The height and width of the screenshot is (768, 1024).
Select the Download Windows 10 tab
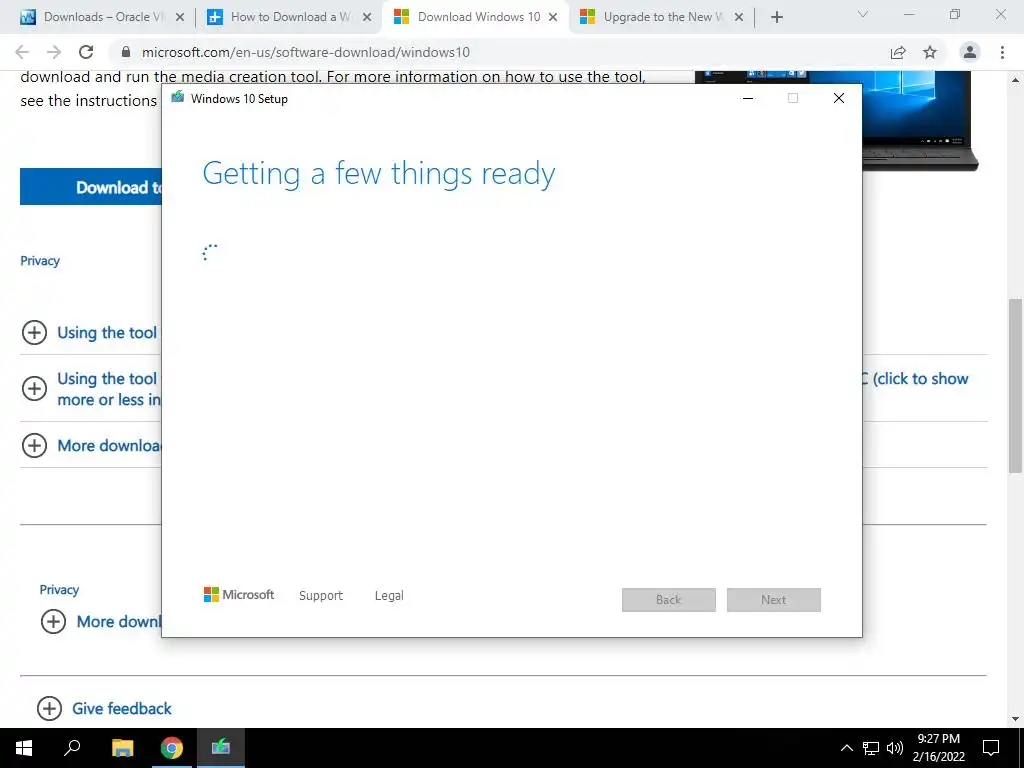[476, 17]
